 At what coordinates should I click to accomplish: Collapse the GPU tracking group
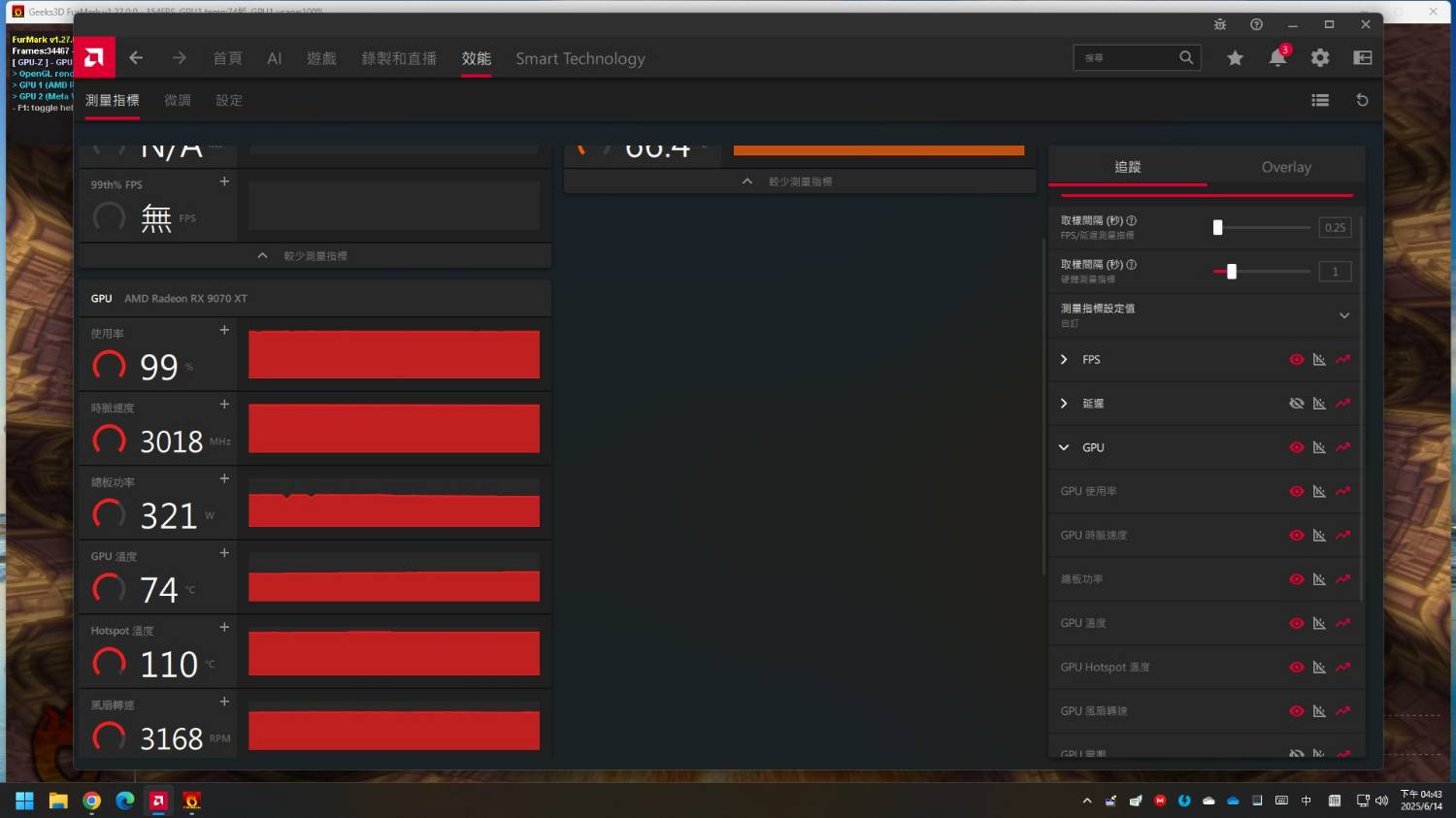click(x=1064, y=447)
